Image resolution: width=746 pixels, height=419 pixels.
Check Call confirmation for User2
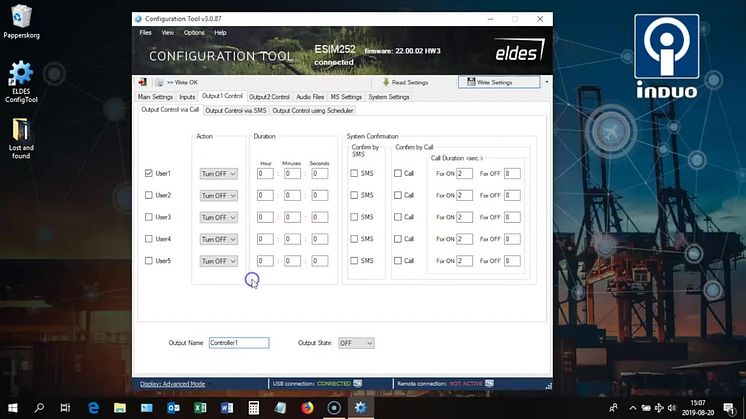click(x=398, y=195)
